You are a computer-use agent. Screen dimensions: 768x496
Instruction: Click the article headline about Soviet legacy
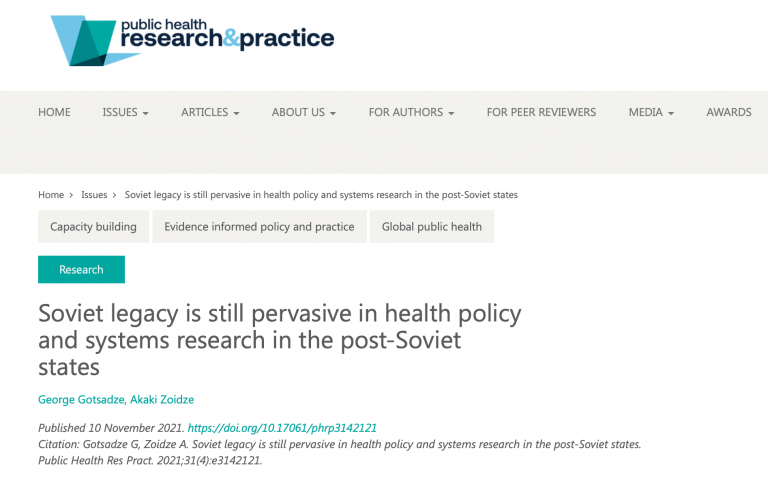coord(280,340)
